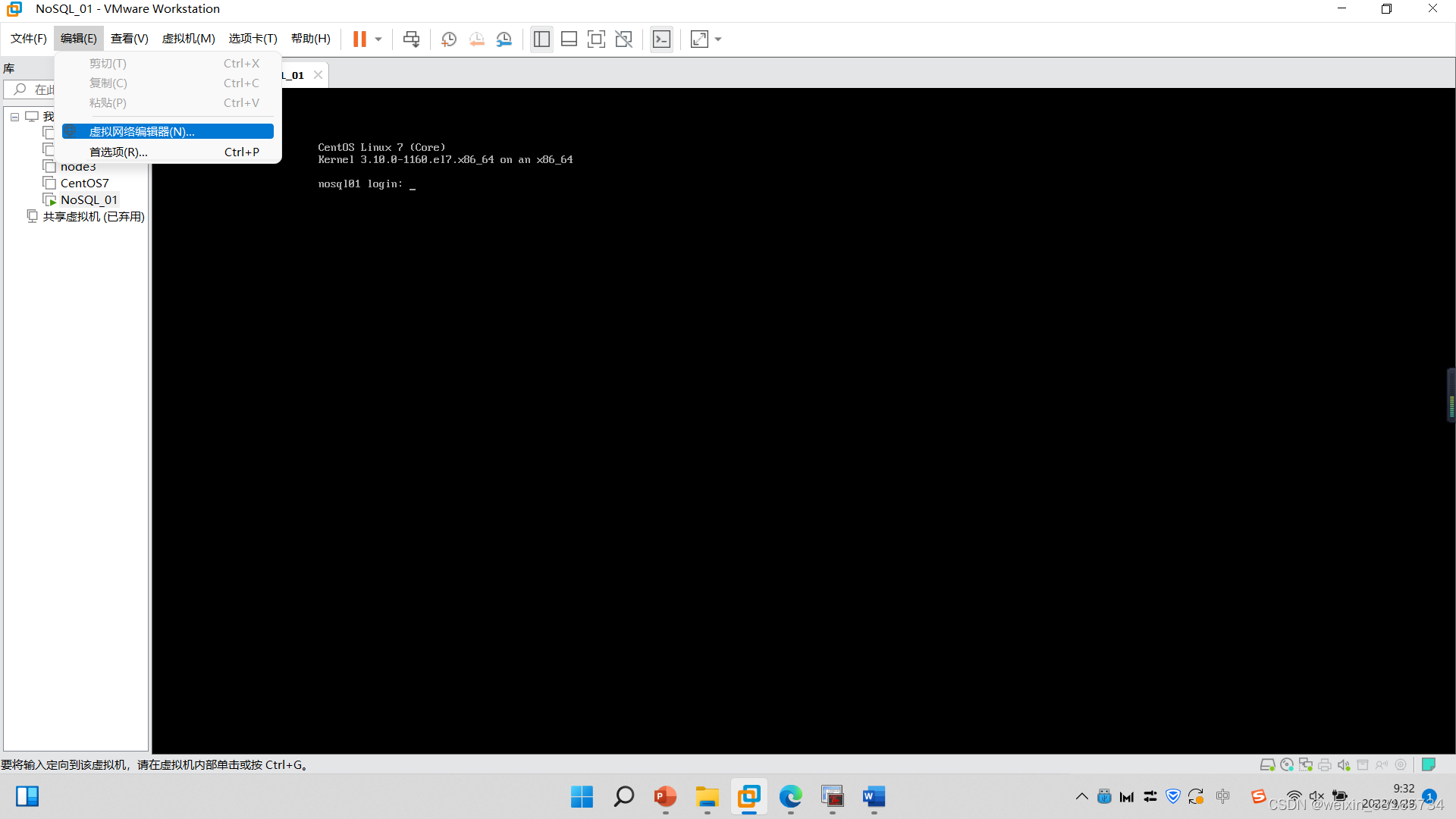This screenshot has height=819, width=1456.
Task: Click Send Ctrl+Alt+Del toolbar icon
Action: [411, 39]
